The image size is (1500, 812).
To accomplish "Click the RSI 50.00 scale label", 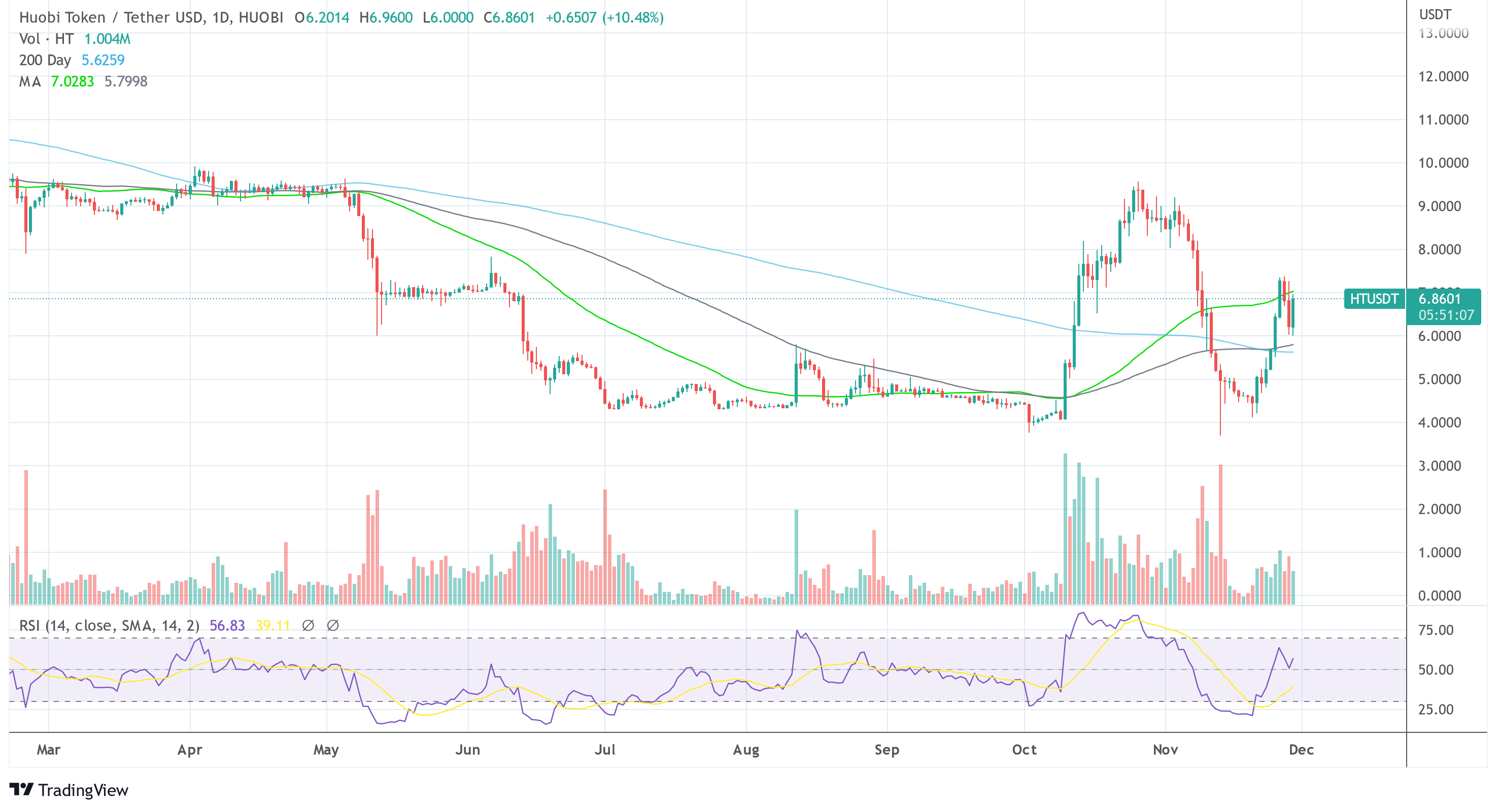I will [x=1436, y=669].
